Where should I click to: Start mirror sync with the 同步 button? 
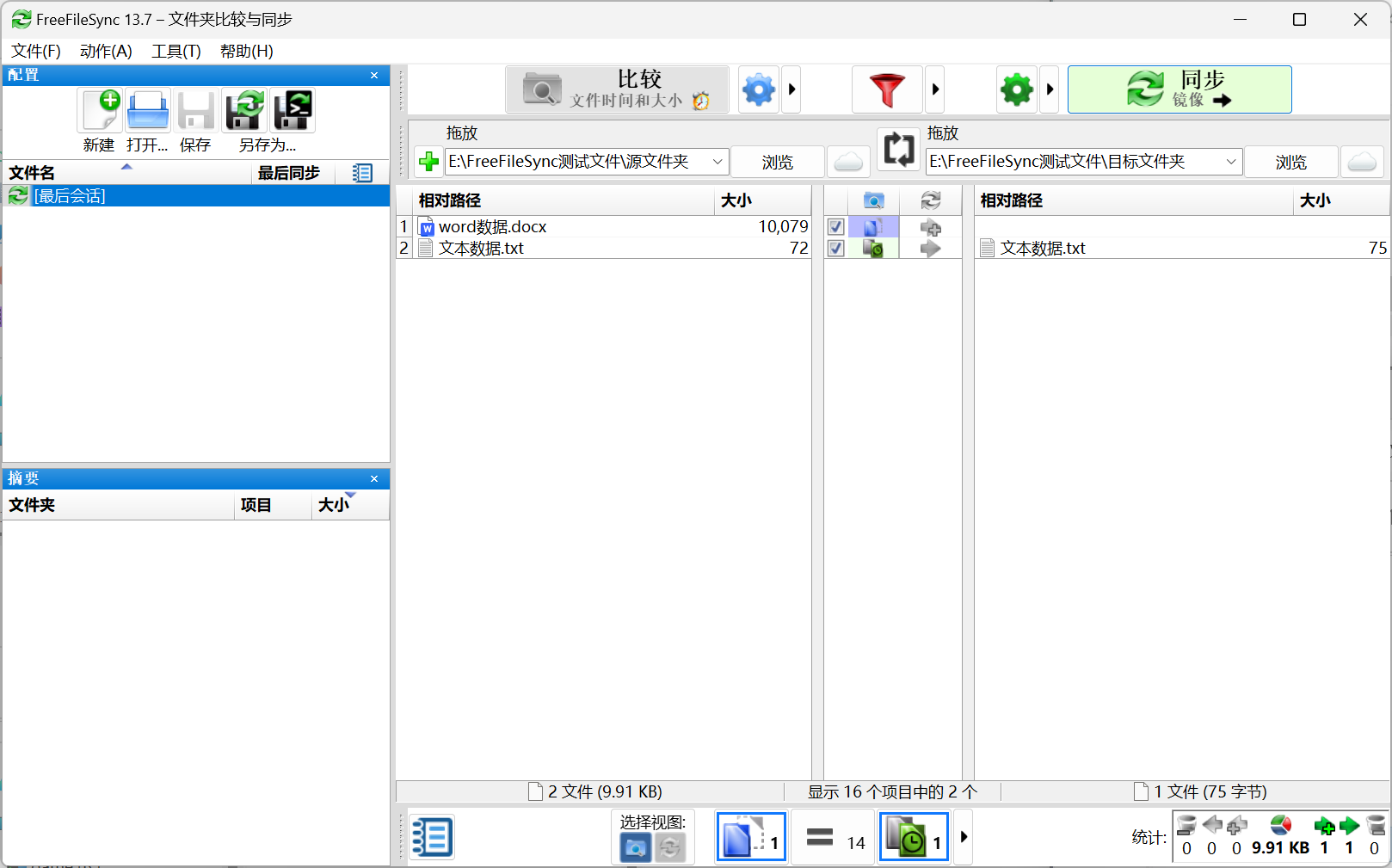[x=1179, y=89]
